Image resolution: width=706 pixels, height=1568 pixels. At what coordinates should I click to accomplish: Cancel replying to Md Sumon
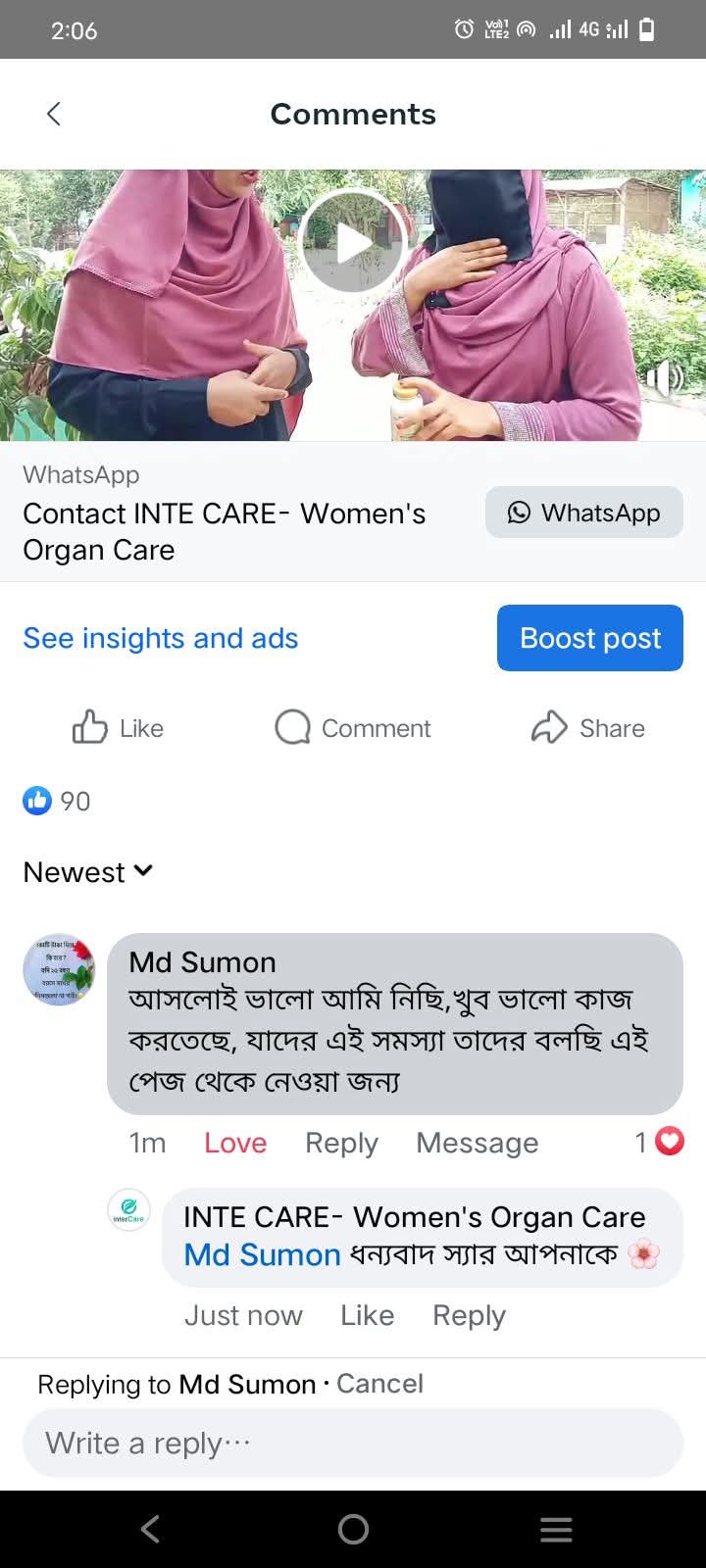[379, 1384]
